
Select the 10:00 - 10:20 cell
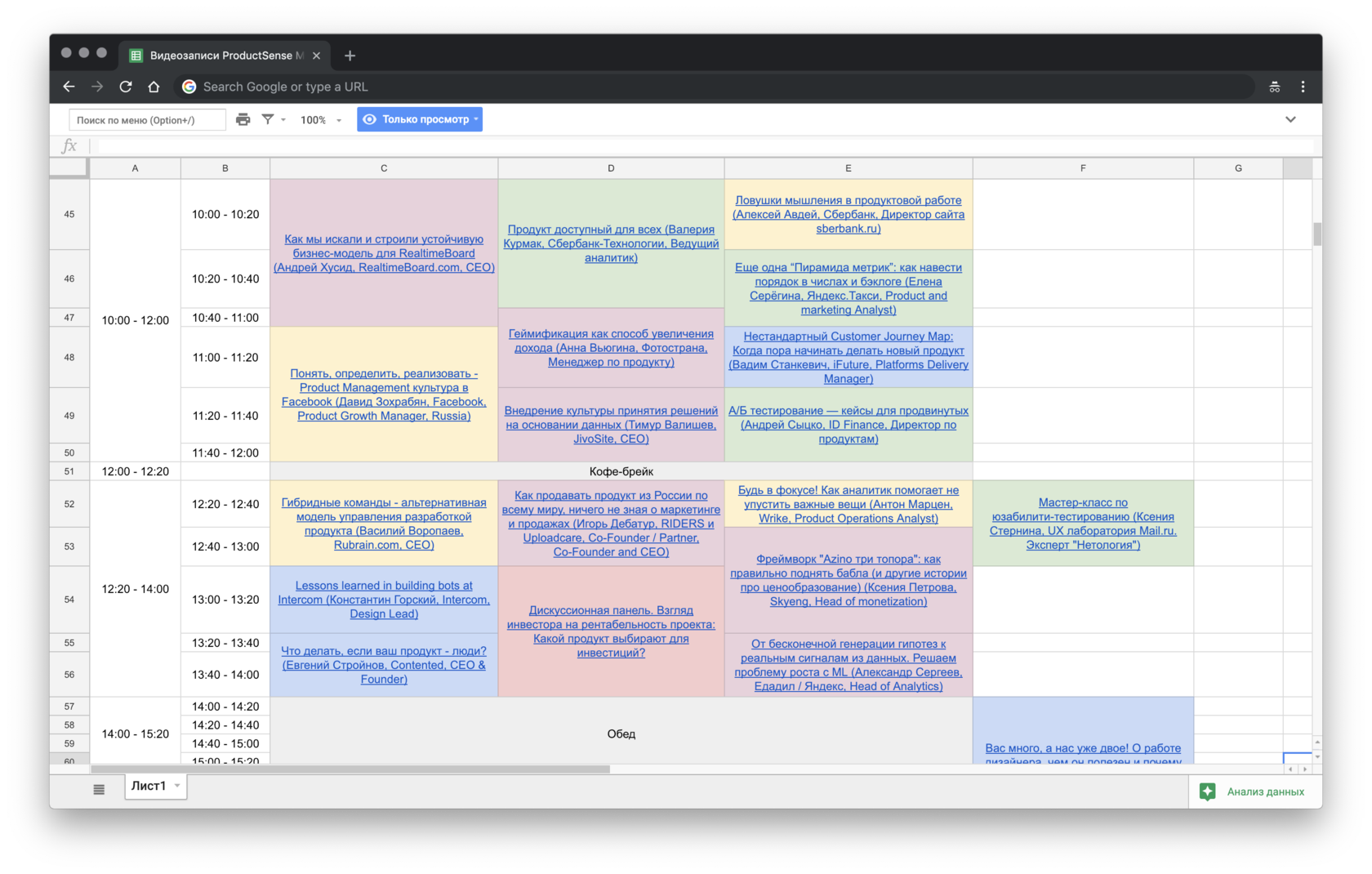click(x=225, y=214)
